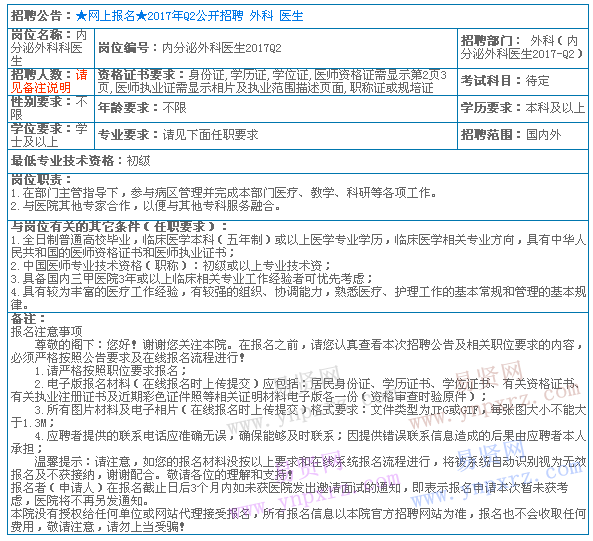Click the 考试科目：待定 cell

pos(523,82)
